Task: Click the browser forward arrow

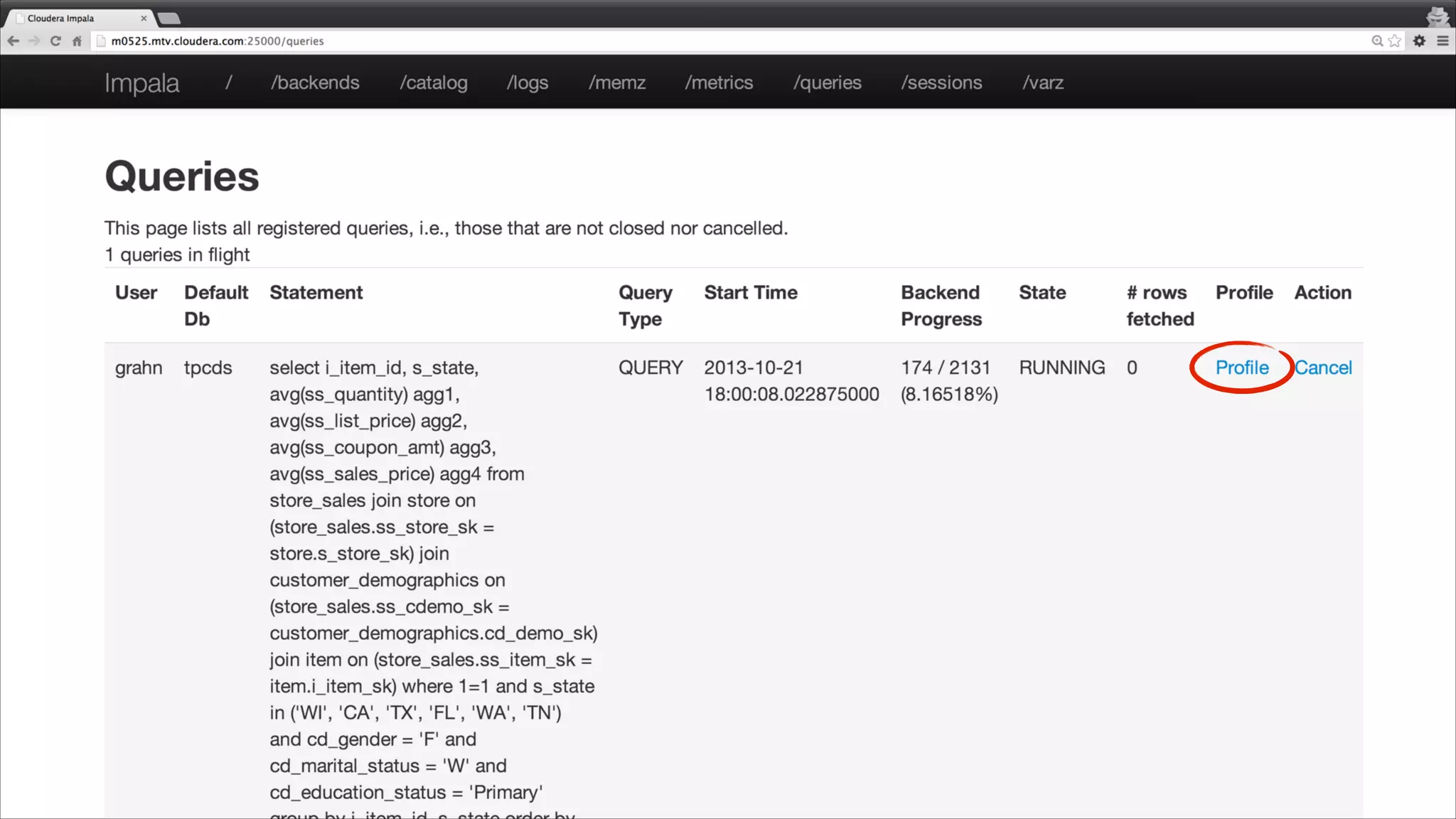Action: tap(34, 41)
